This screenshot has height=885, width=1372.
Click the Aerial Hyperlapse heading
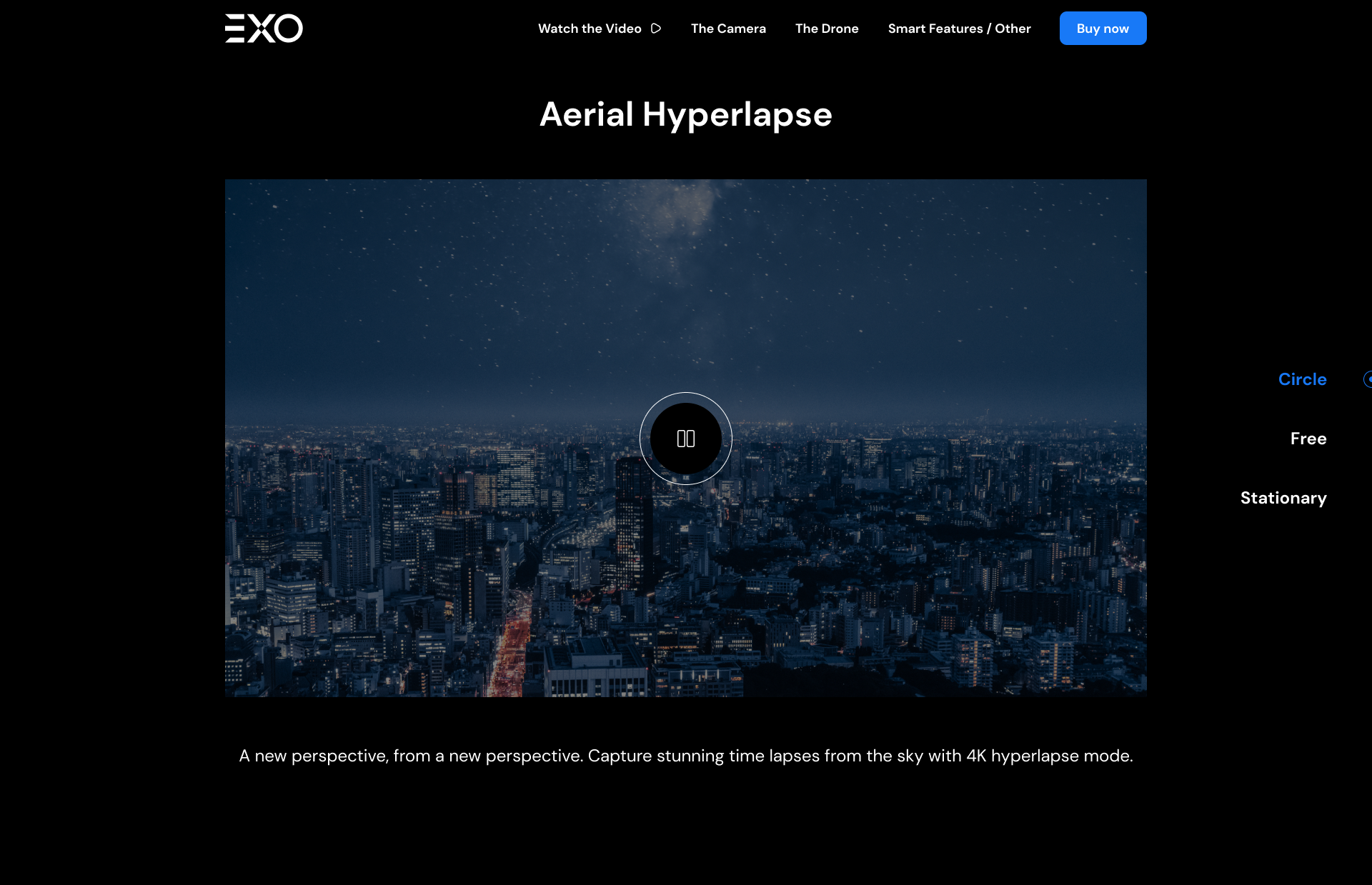point(686,114)
